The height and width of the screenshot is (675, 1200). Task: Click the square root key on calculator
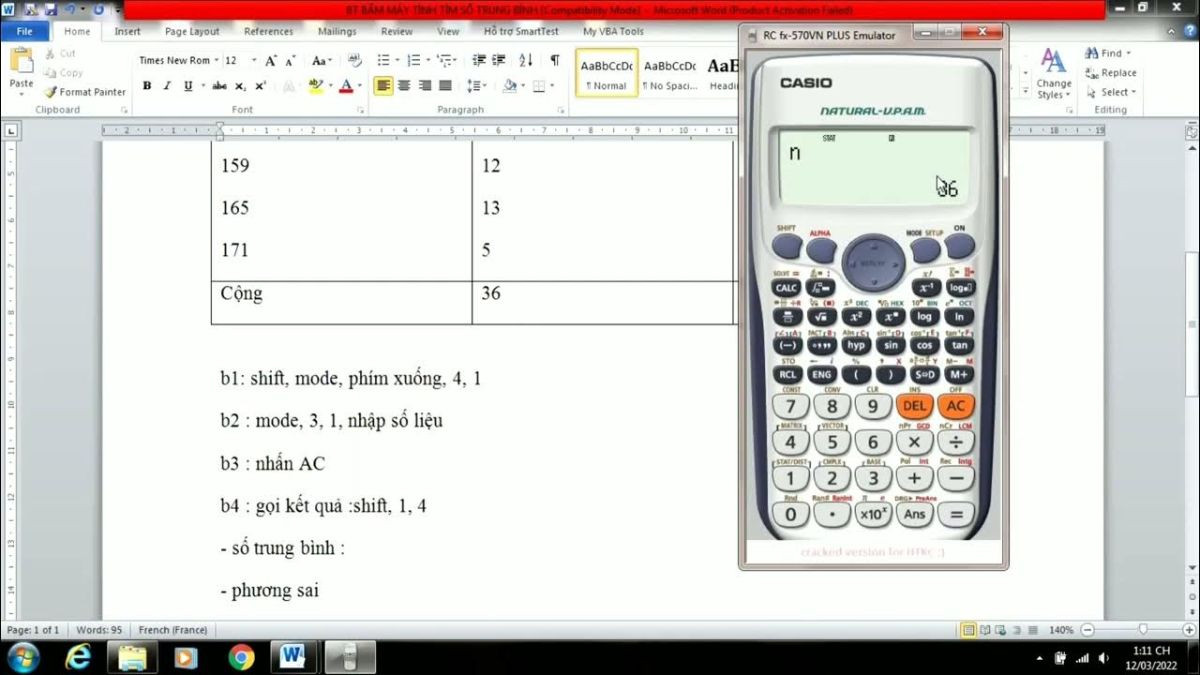822,317
